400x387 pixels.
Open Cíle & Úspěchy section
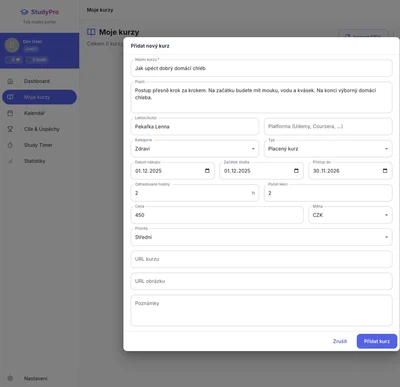point(39,129)
